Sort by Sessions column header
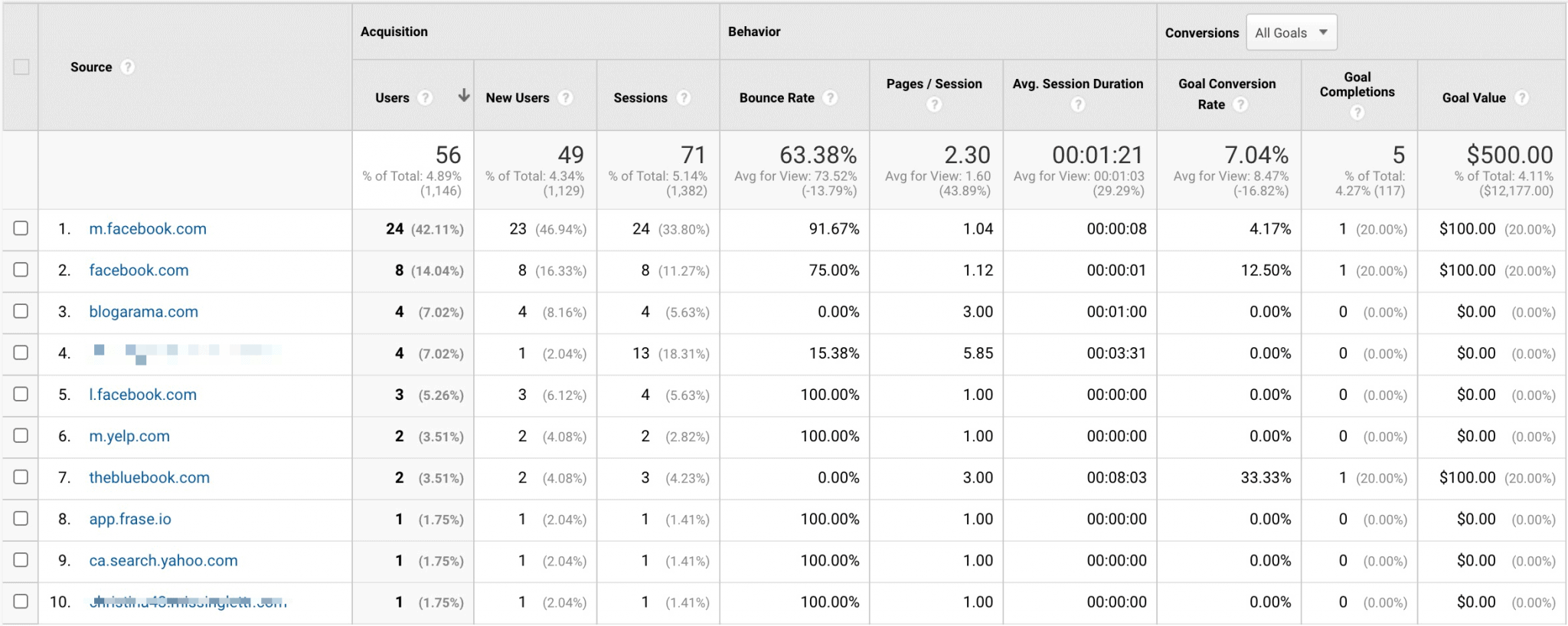1568x626 pixels. [640, 98]
